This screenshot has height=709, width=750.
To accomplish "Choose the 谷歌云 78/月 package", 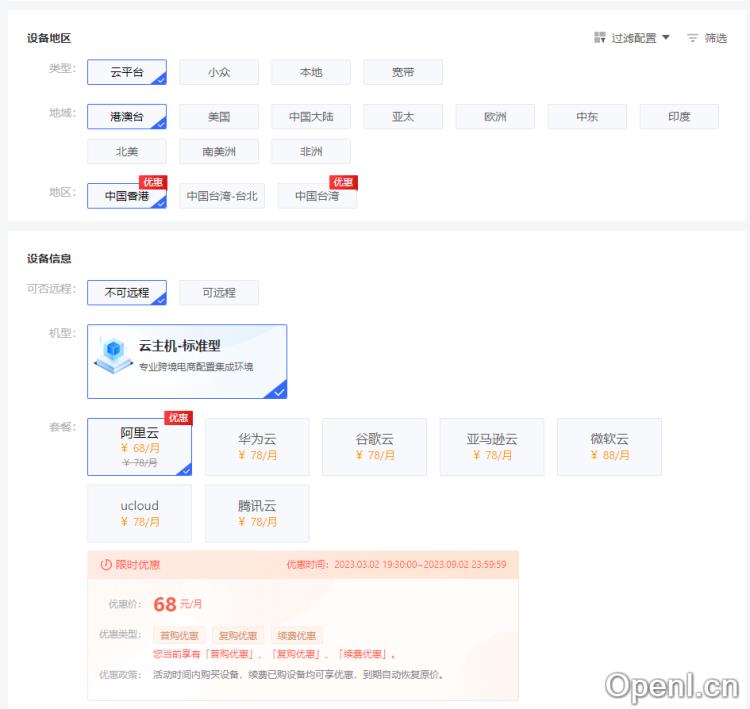I will pos(375,447).
